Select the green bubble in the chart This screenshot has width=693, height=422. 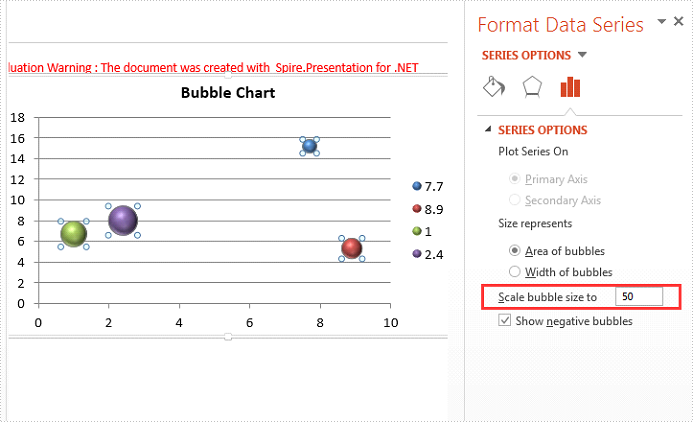click(73, 234)
